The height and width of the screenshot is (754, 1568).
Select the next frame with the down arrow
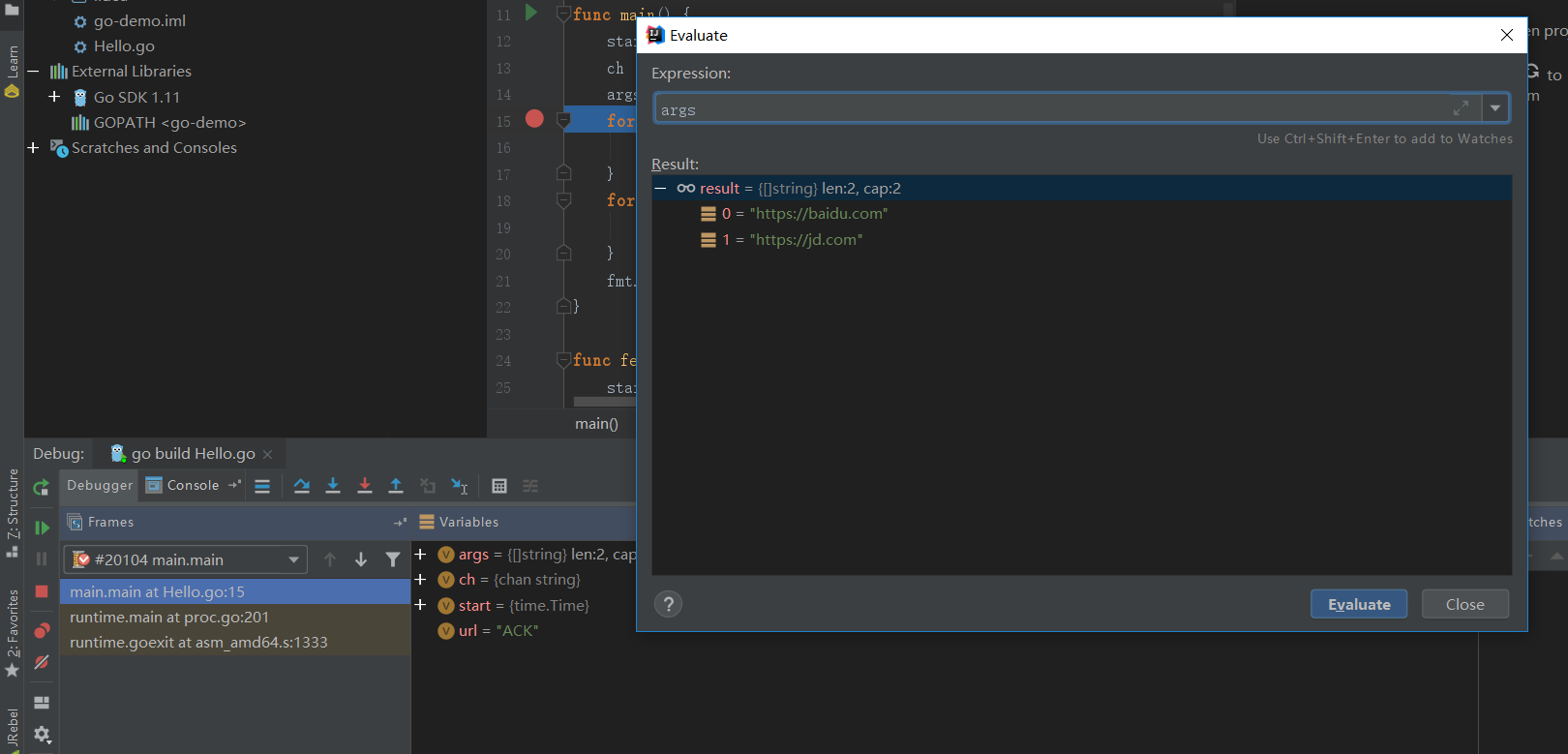coord(361,559)
